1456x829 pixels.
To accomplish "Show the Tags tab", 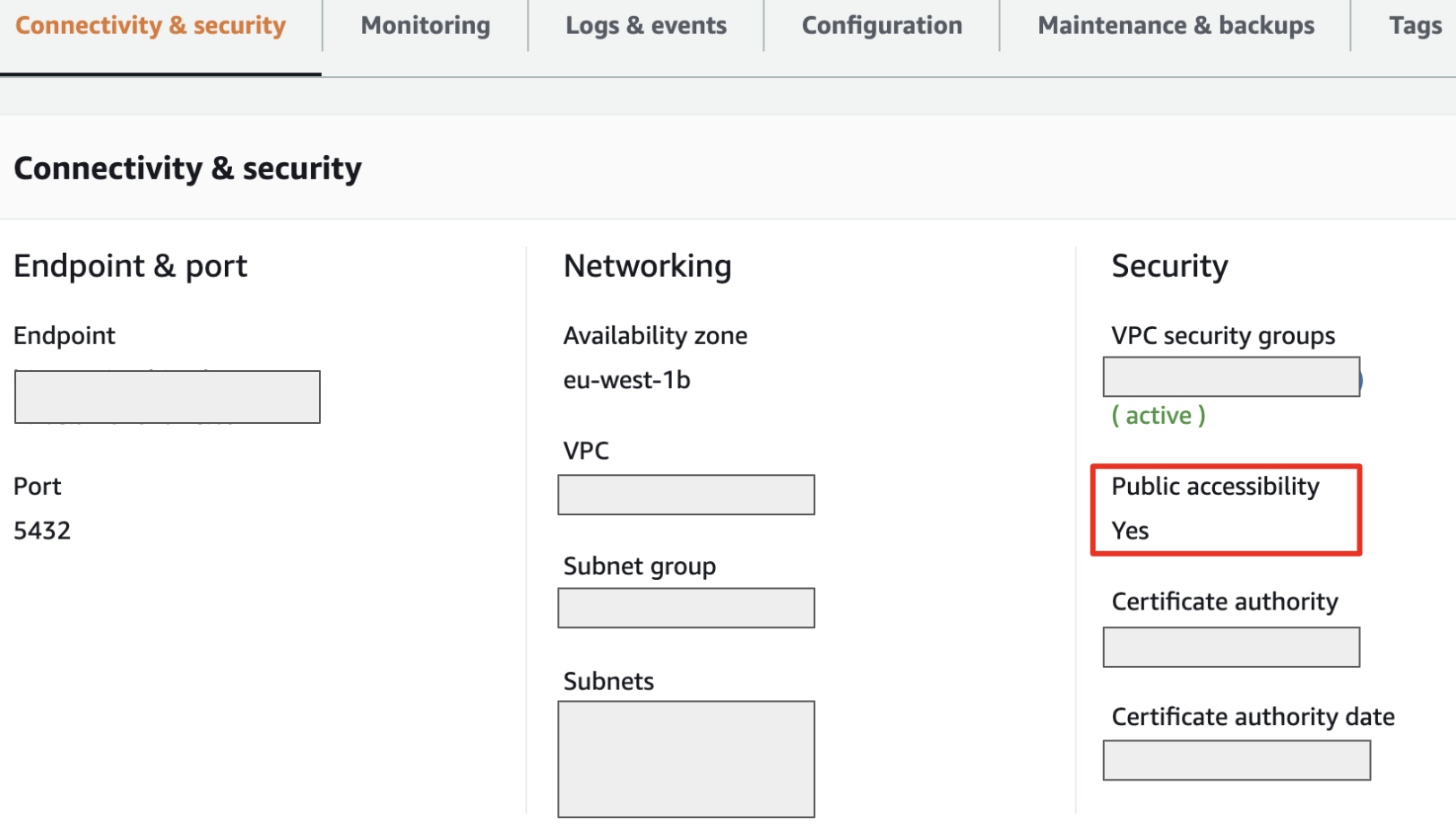I will tap(1415, 26).
